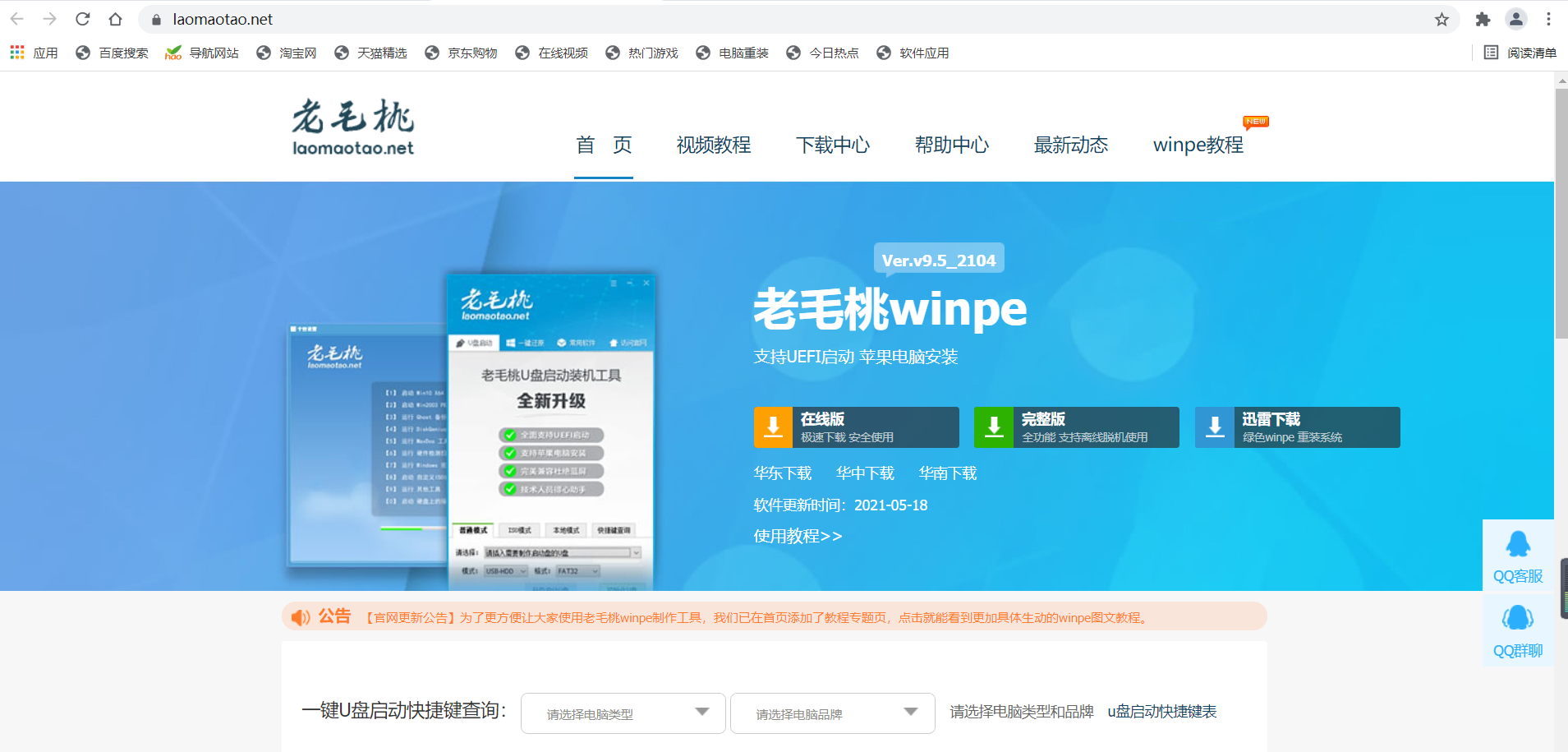Viewport: 1568px width, 752px height.
Task: Reload the page with refresh icon
Action: 83,19
